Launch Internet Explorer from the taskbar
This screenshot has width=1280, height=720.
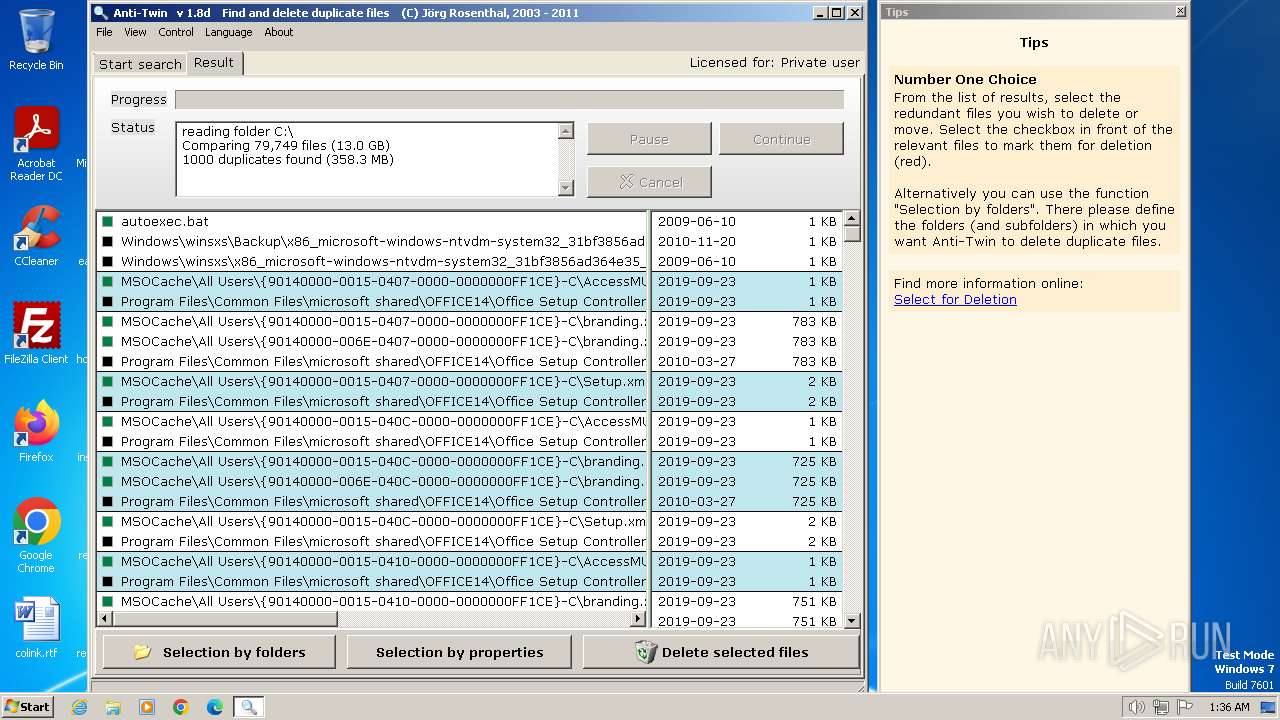(79, 707)
